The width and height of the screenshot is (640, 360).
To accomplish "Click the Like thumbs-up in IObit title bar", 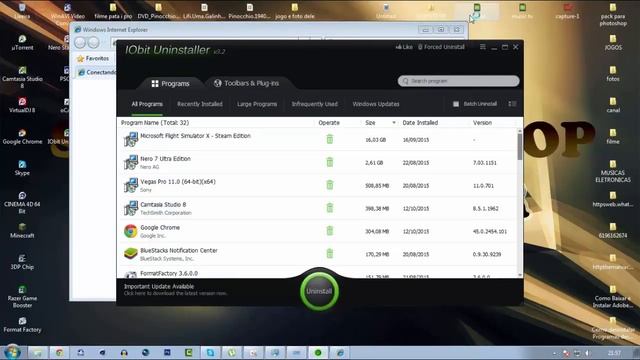I will pyautogui.click(x=404, y=47).
